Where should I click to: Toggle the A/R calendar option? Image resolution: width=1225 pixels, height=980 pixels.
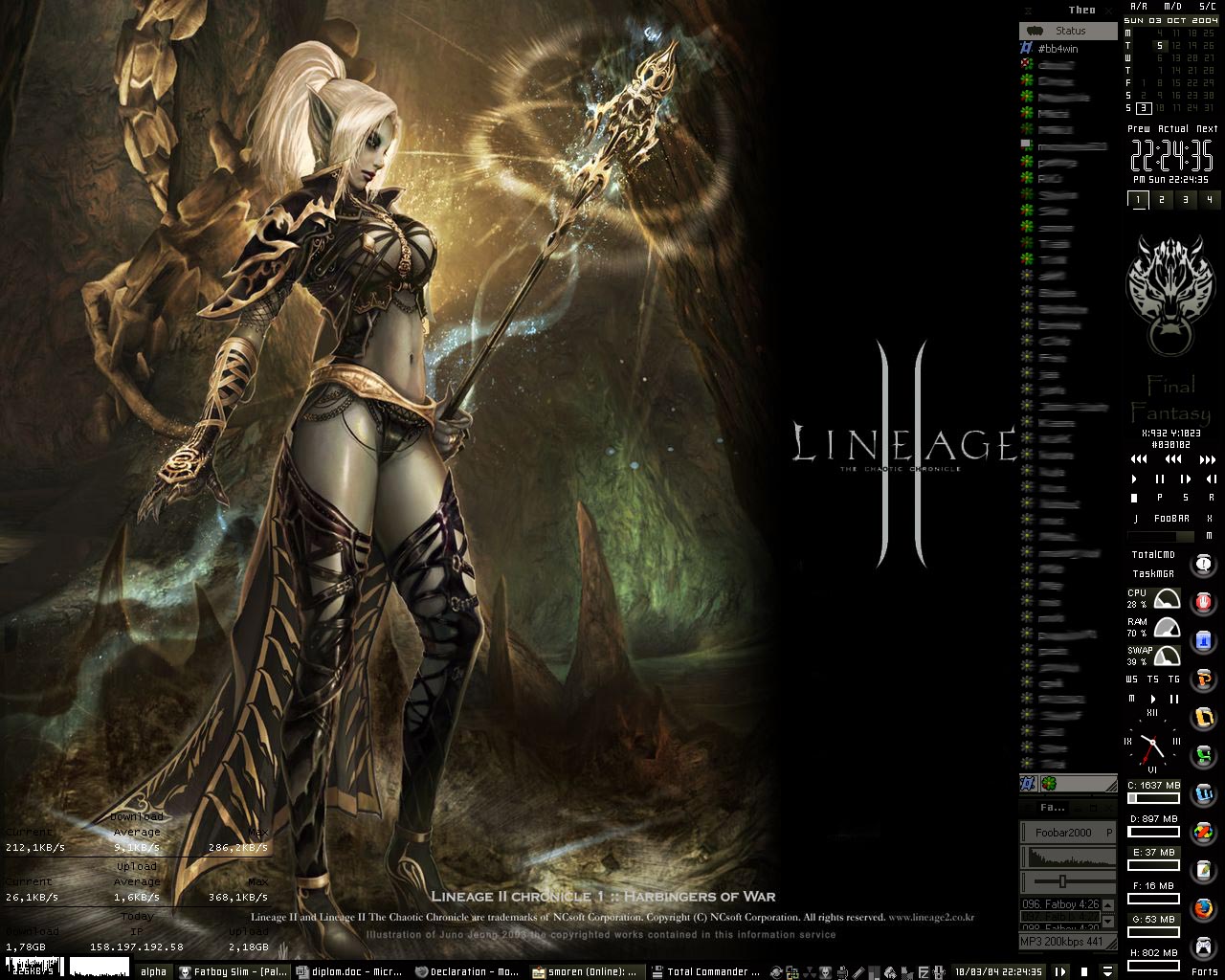coord(1138,7)
